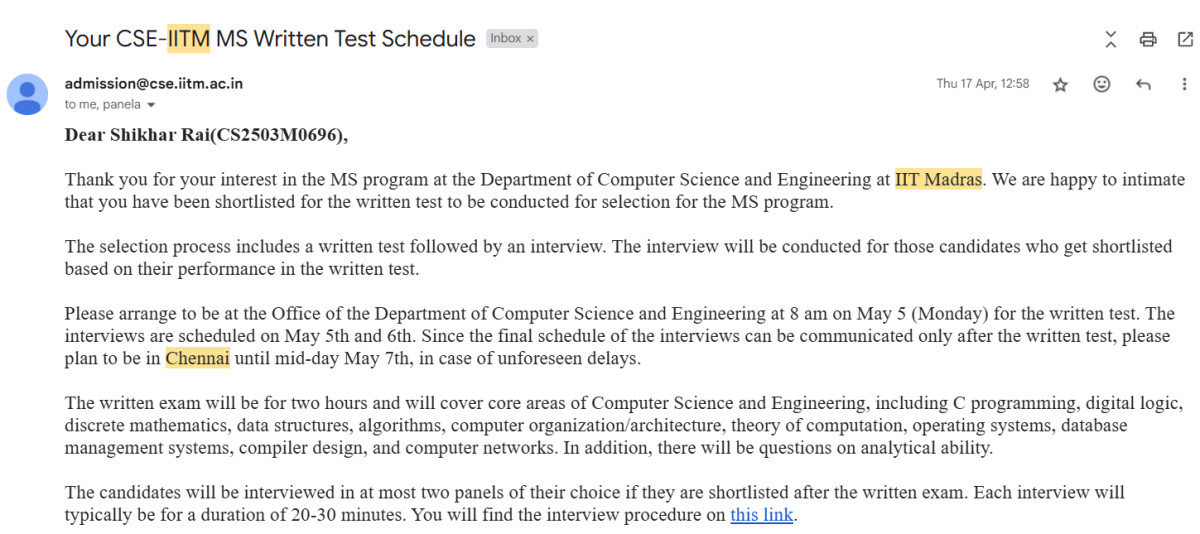
Task: Click the 'to me, panela' recipients text
Action: [102, 104]
